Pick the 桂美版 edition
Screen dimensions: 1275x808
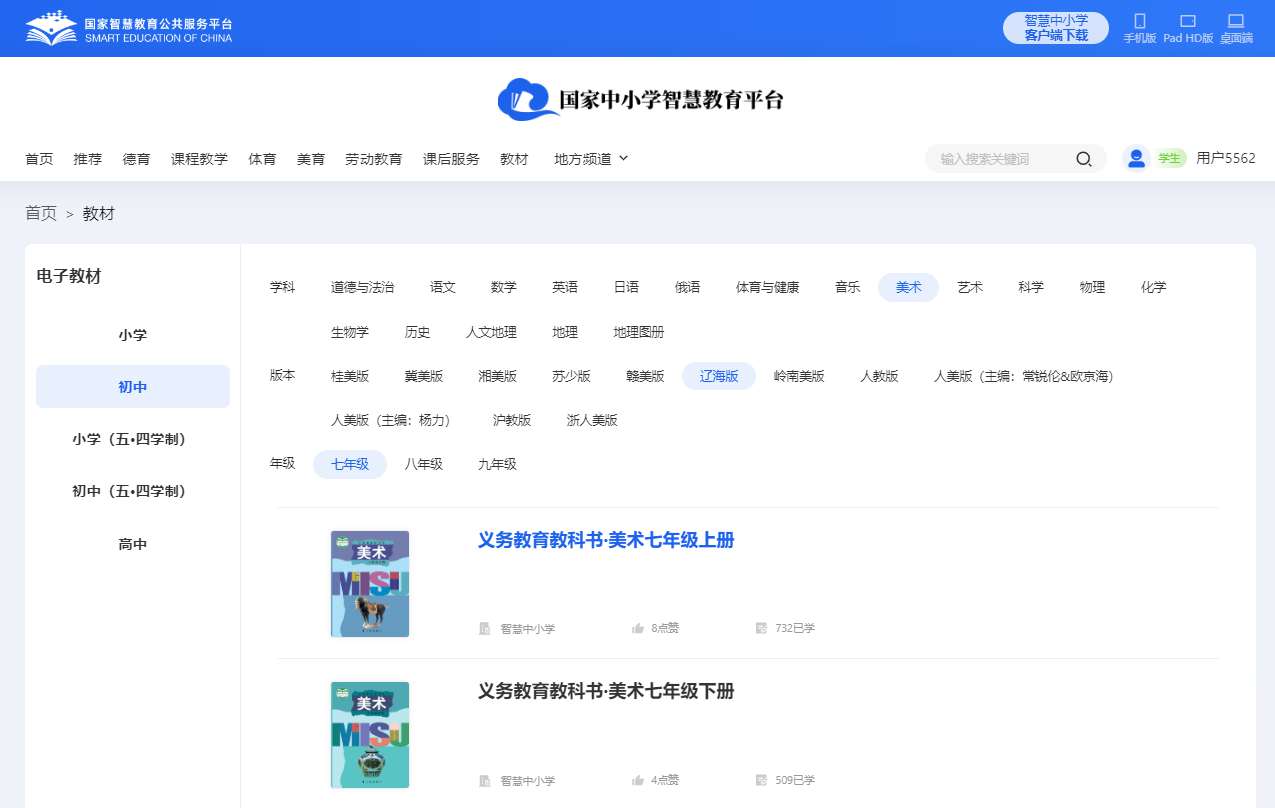(350, 376)
